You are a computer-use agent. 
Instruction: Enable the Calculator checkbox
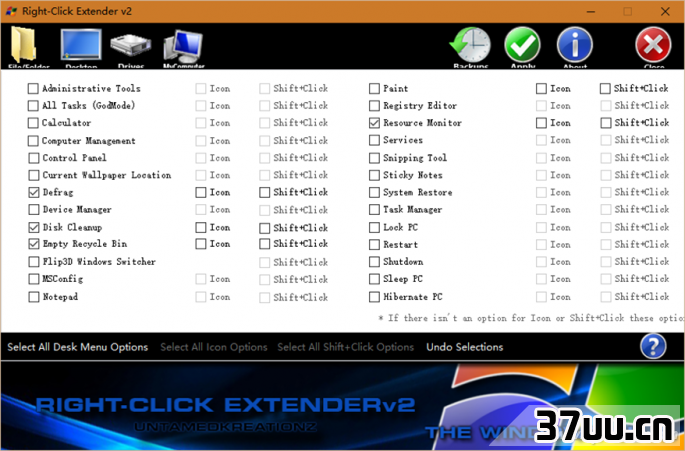click(33, 123)
